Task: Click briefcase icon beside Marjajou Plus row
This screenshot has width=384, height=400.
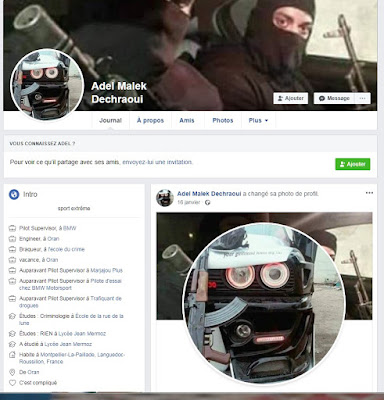Action: (x=12, y=270)
